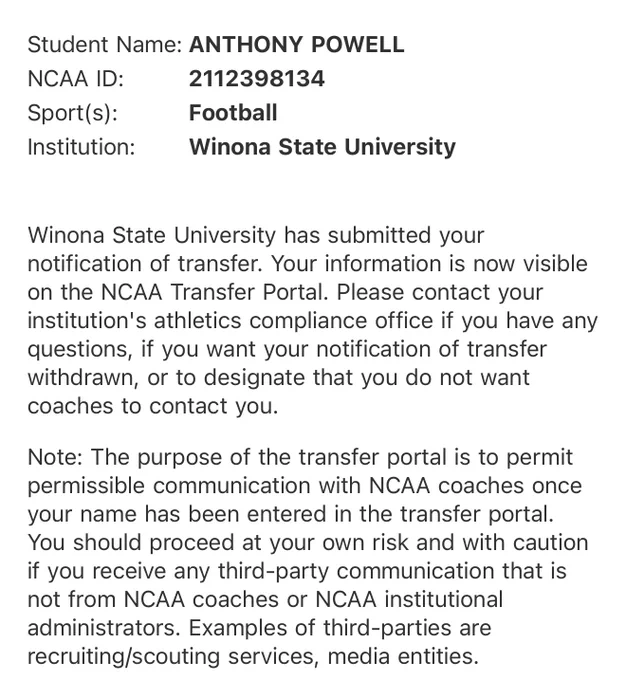Click the words NCAA Transfer Portal
The width and height of the screenshot is (626, 680).
[x=214, y=292]
